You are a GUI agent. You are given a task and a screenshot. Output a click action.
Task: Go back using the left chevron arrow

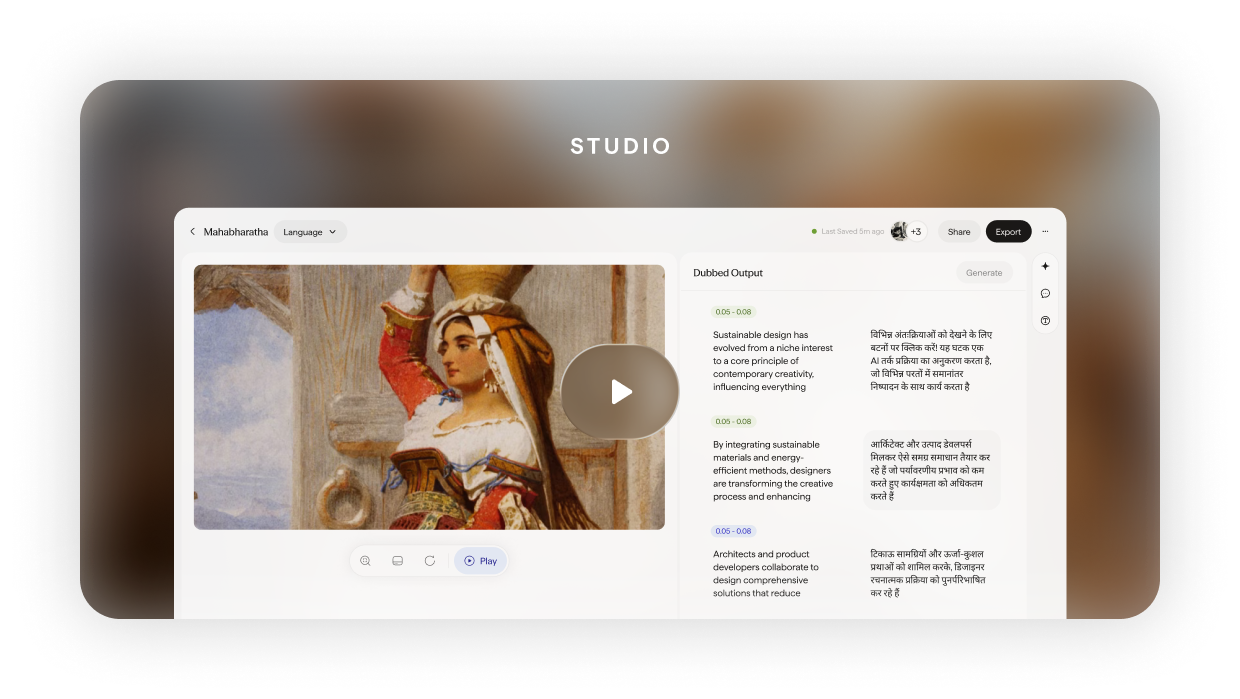point(191,231)
